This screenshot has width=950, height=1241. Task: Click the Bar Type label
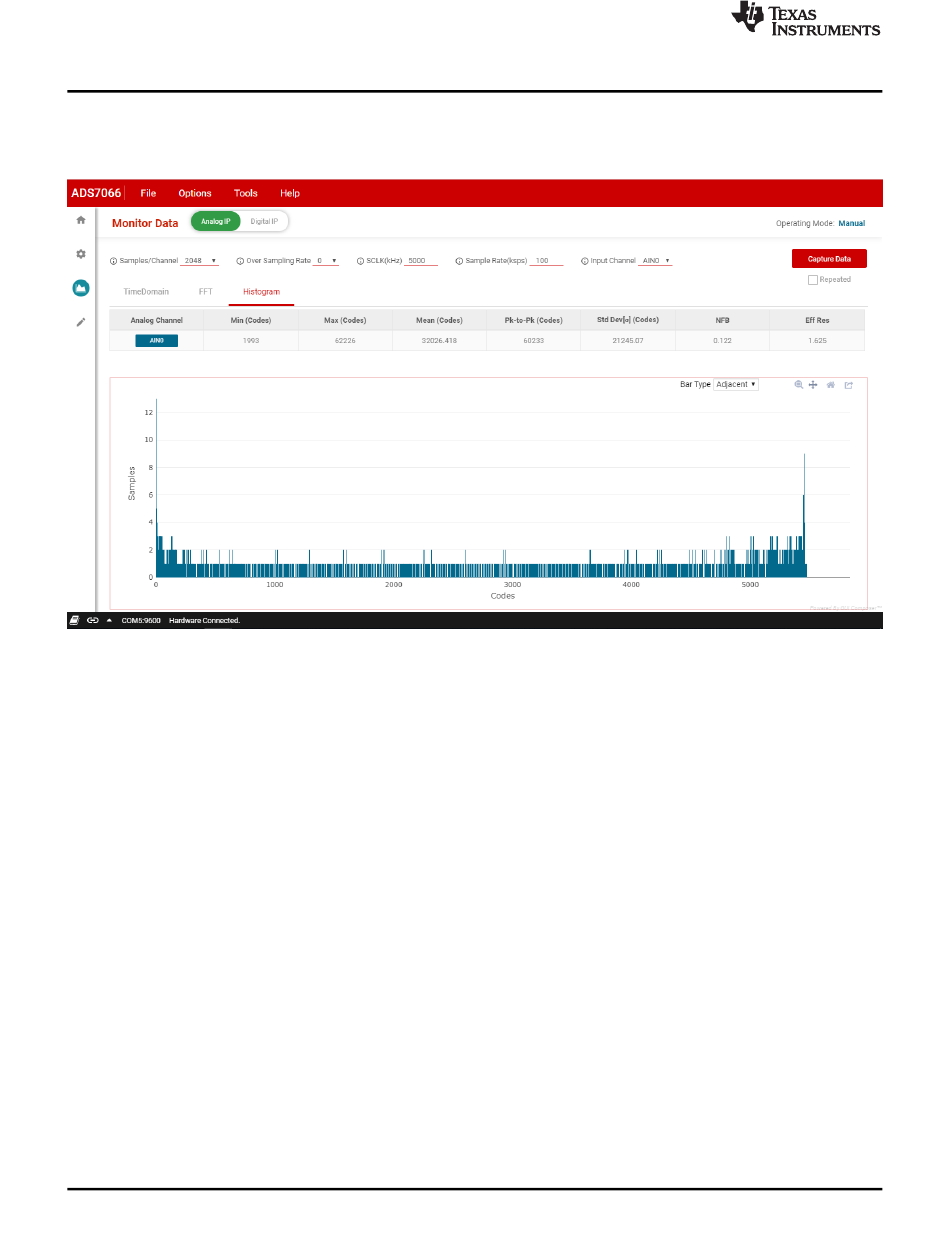[x=695, y=384]
